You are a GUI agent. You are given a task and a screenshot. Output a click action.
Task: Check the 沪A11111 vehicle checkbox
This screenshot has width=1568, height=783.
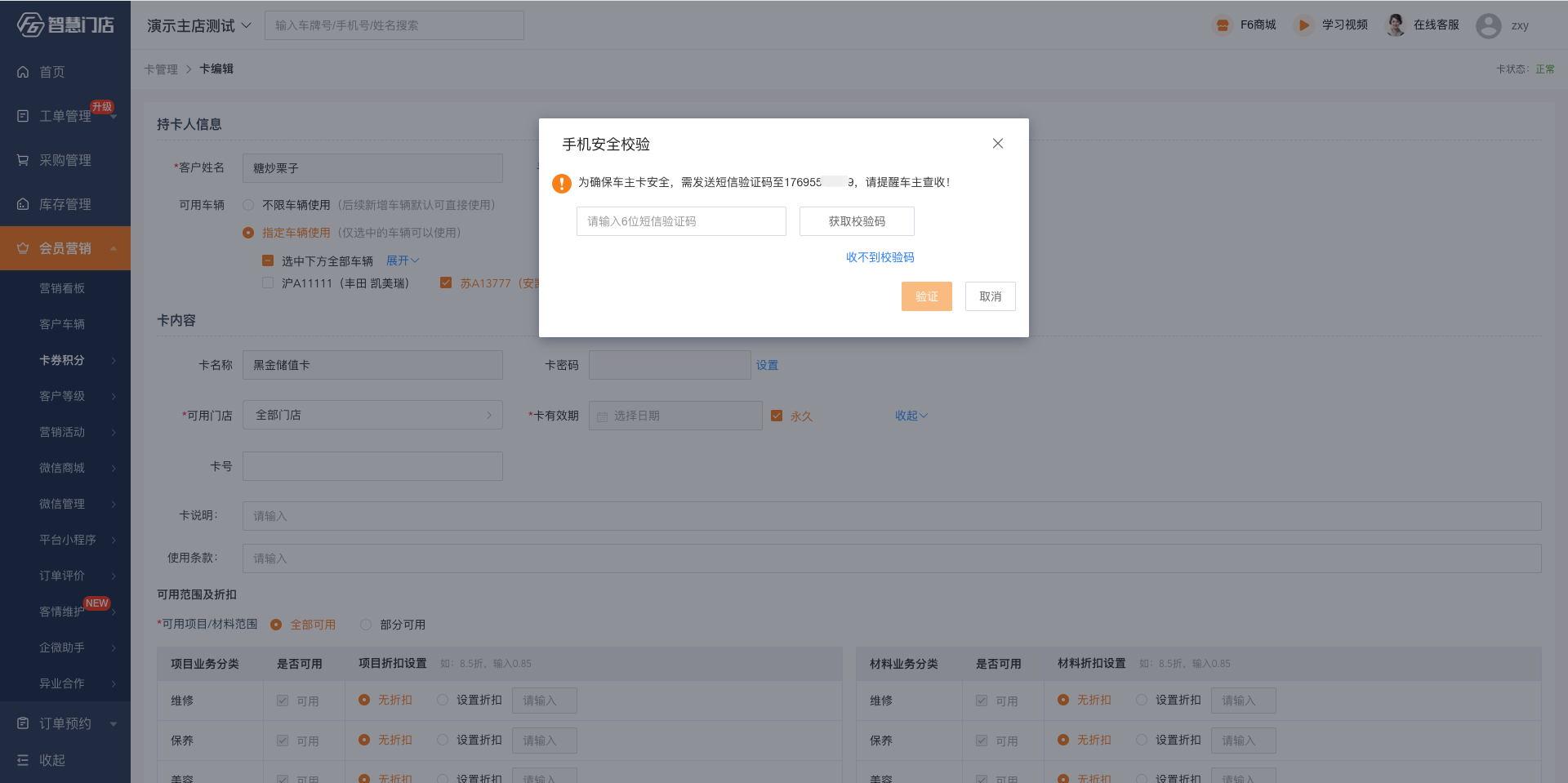point(268,283)
